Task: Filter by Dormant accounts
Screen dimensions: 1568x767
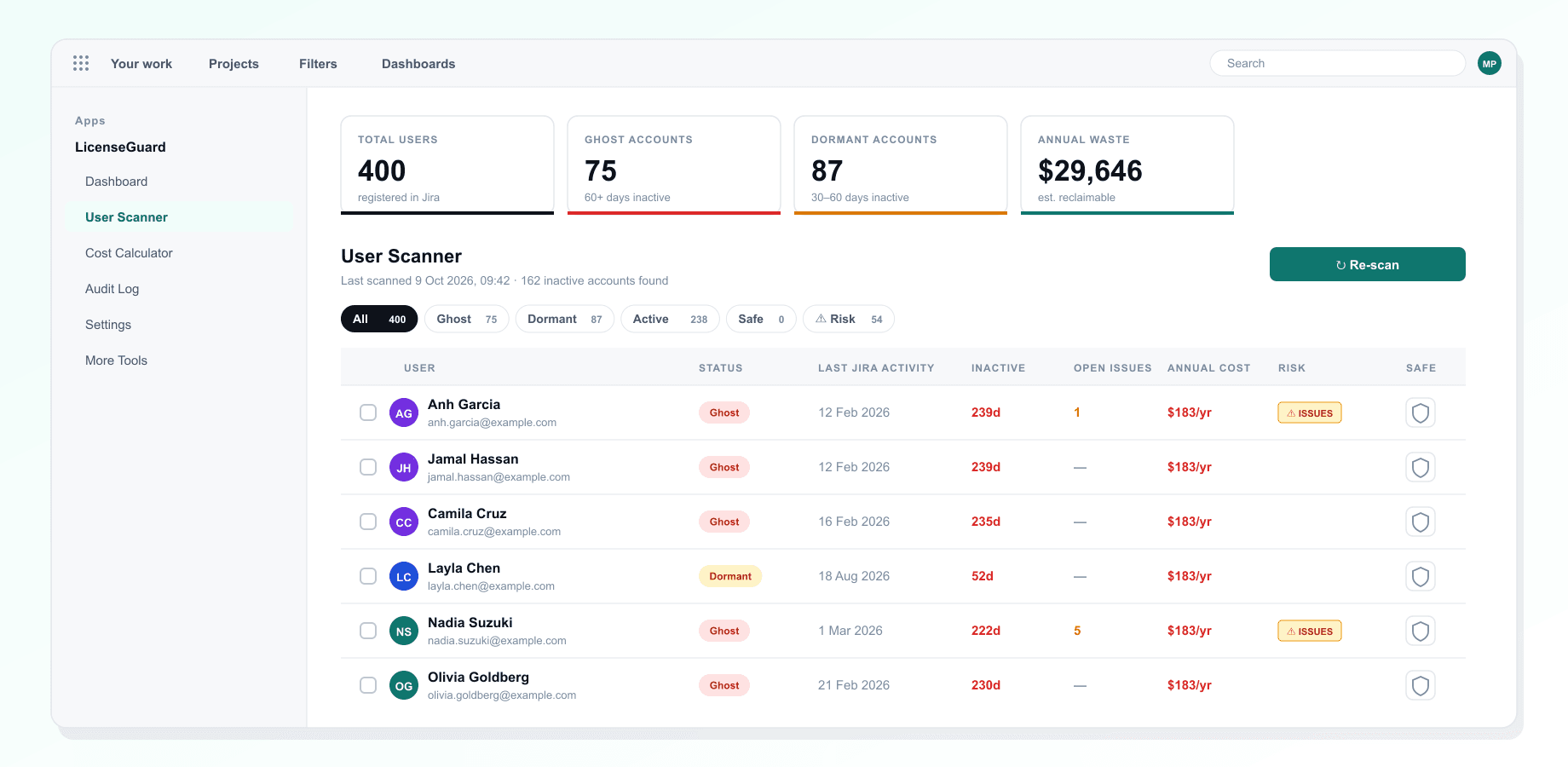Action: [565, 319]
